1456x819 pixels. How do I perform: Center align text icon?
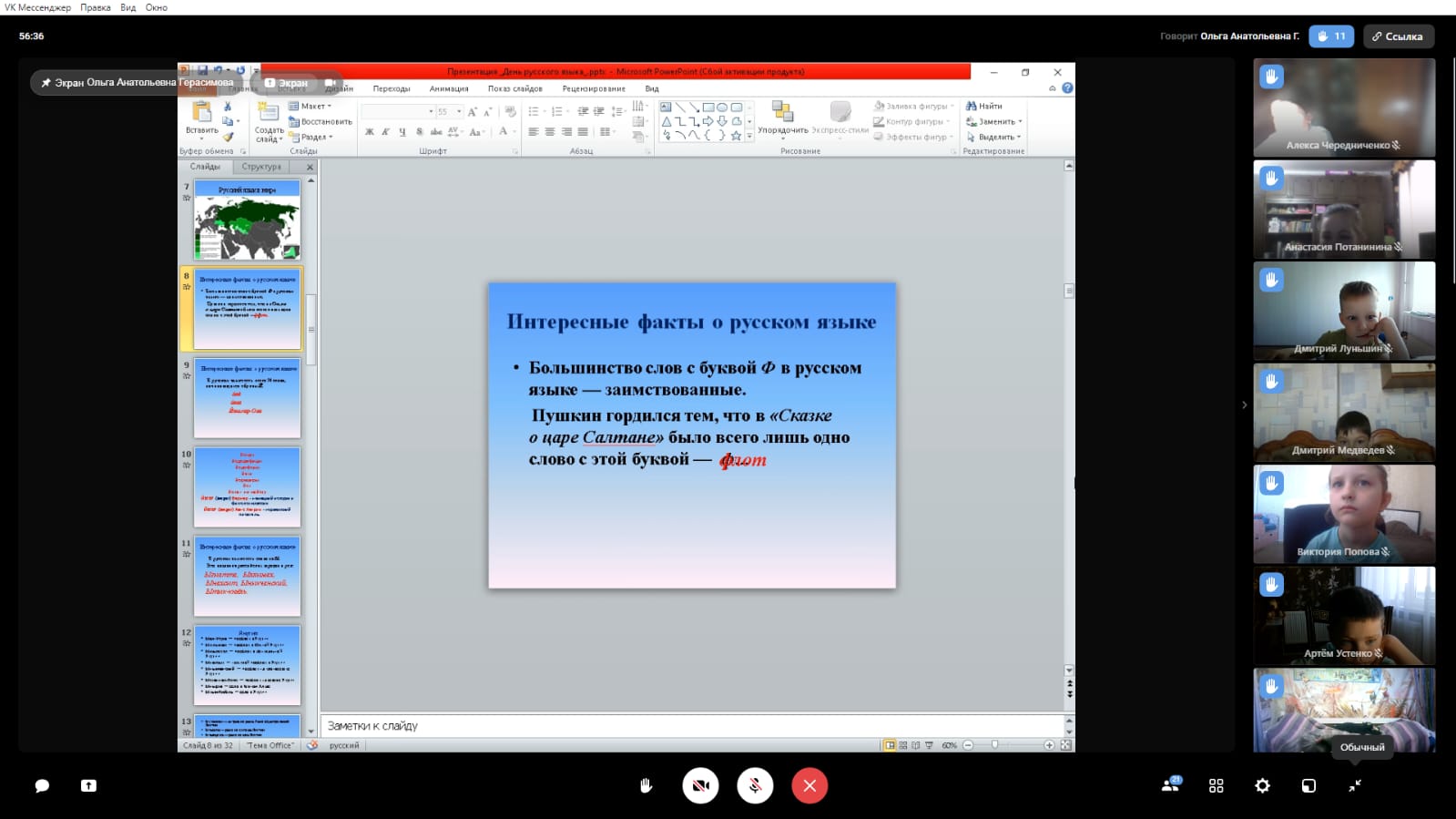pyautogui.click(x=550, y=132)
